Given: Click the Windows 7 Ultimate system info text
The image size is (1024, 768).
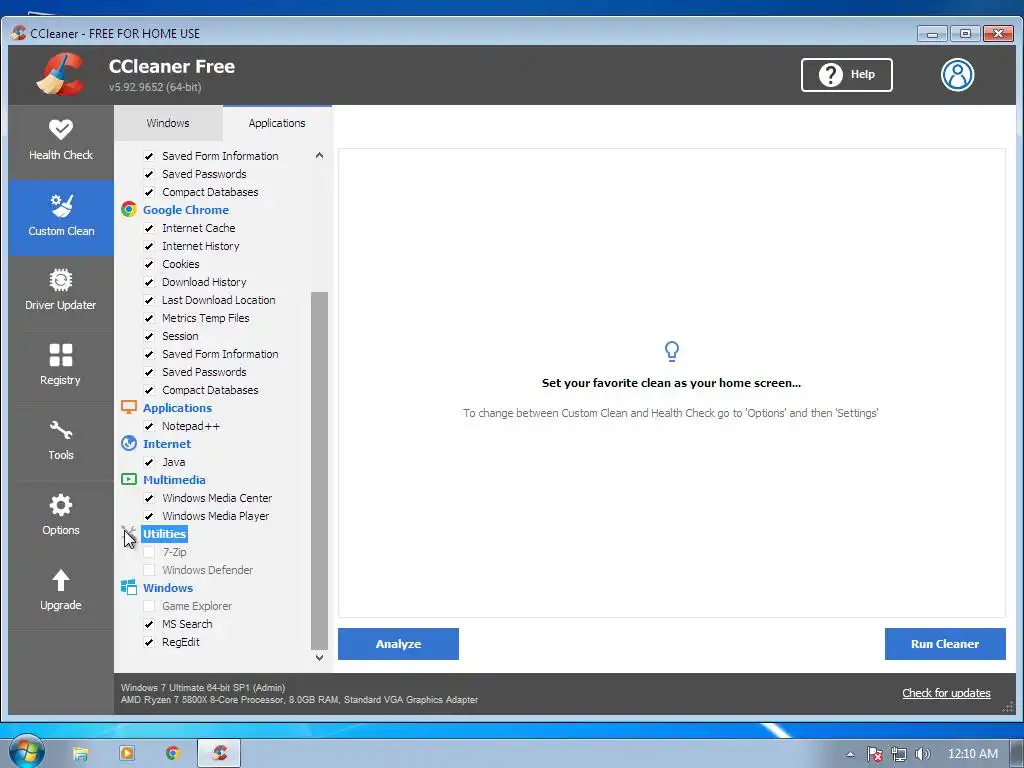Looking at the screenshot, I should (203, 688).
